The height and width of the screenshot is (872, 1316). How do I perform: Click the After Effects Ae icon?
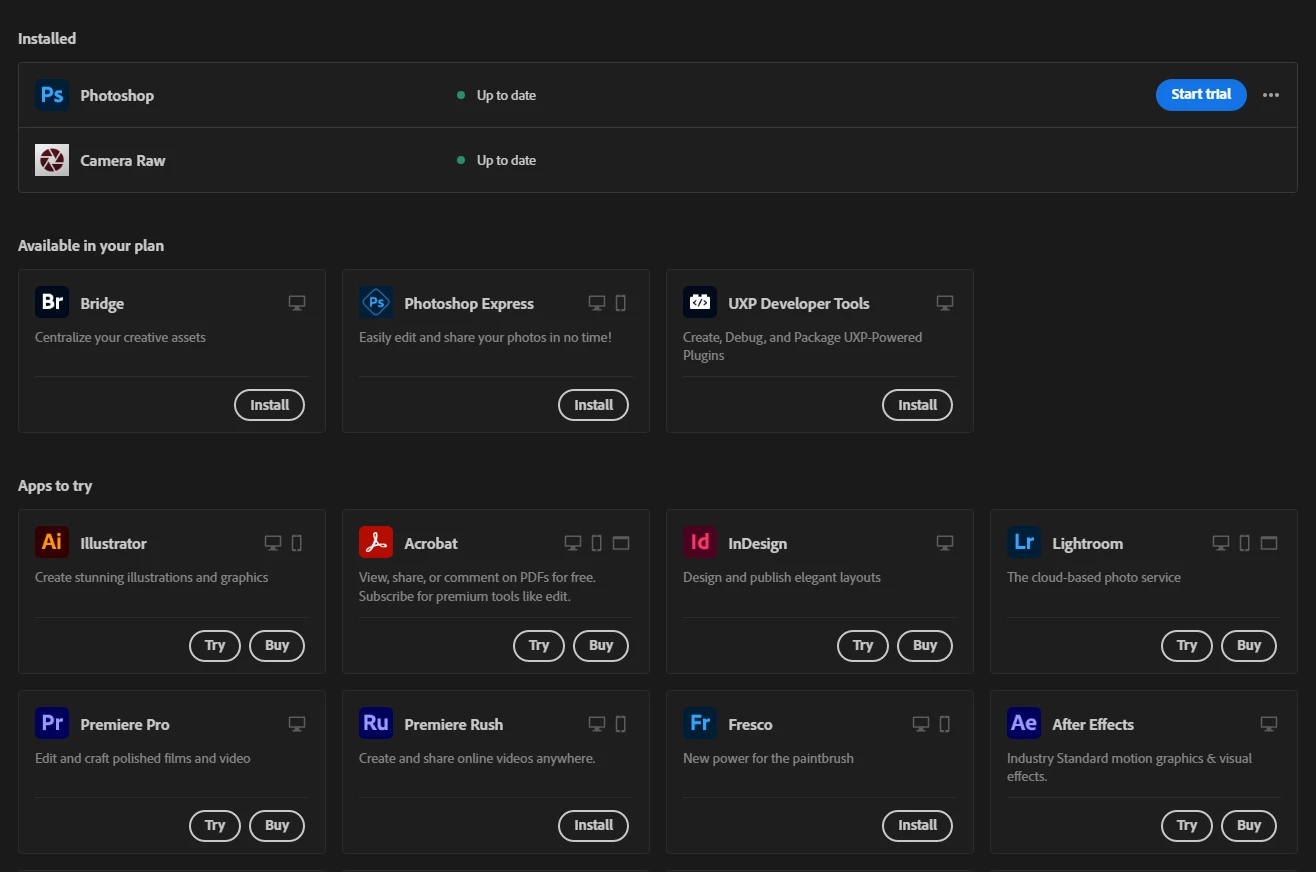coord(1024,723)
